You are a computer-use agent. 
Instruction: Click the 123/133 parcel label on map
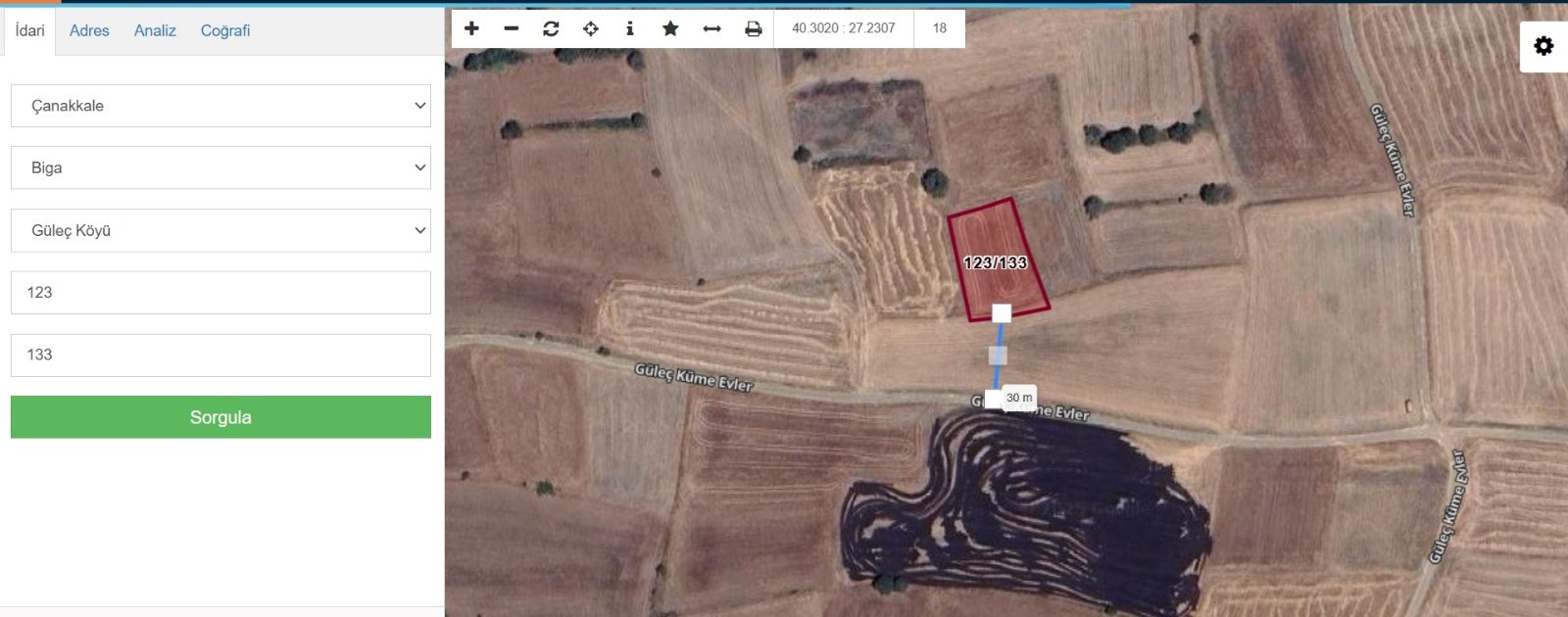click(995, 262)
